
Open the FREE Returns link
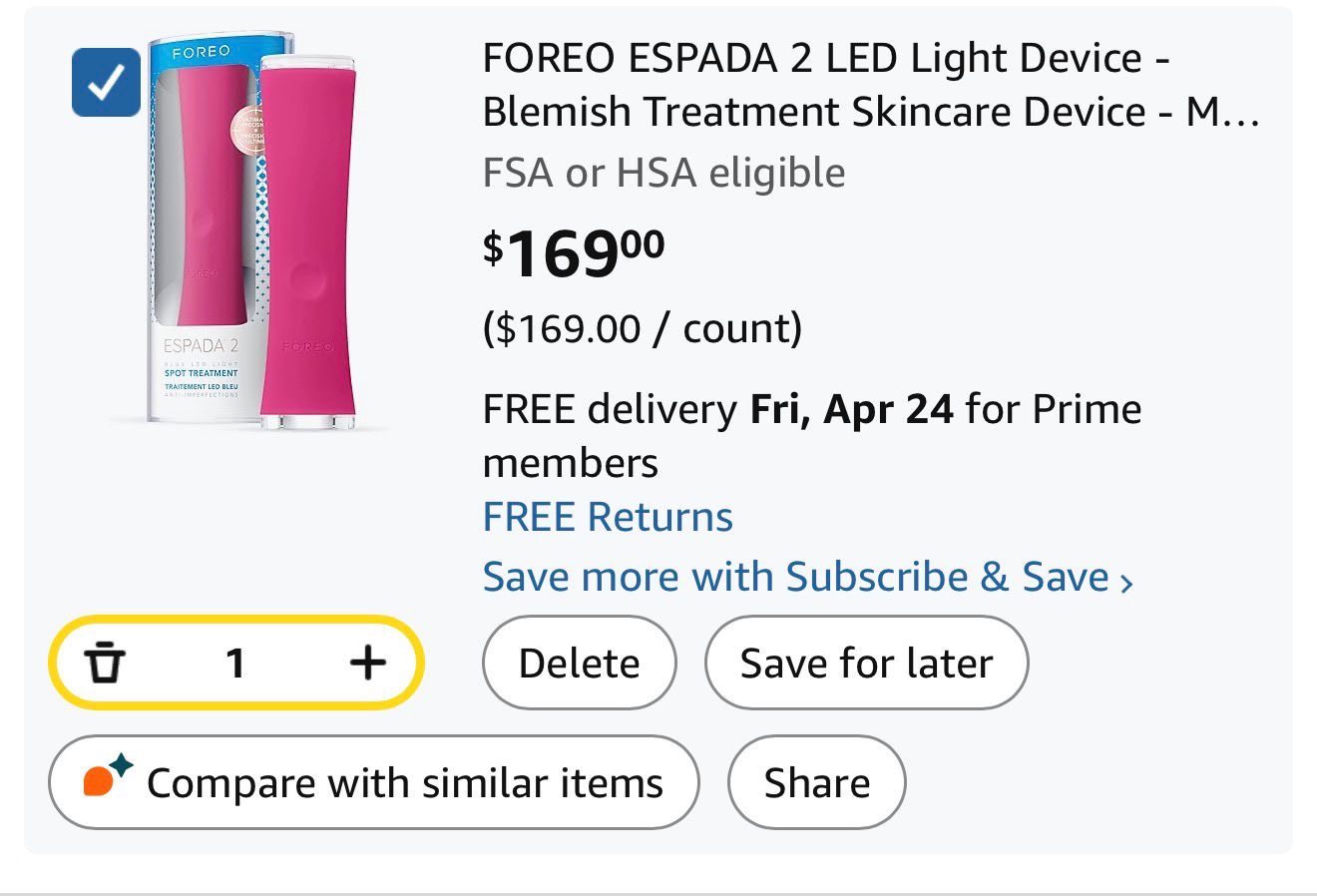tap(608, 517)
